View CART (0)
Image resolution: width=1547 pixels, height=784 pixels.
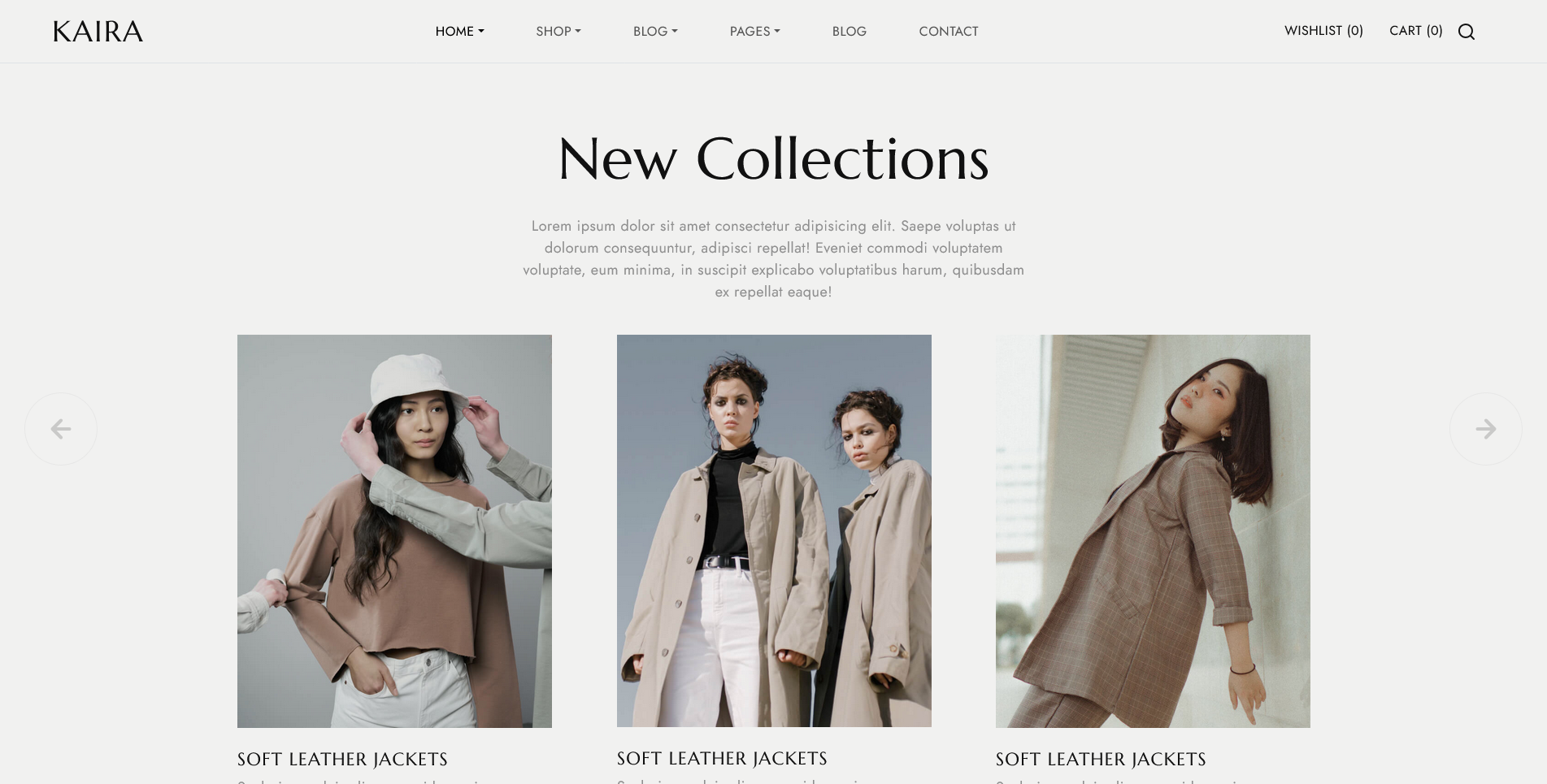[x=1415, y=31]
